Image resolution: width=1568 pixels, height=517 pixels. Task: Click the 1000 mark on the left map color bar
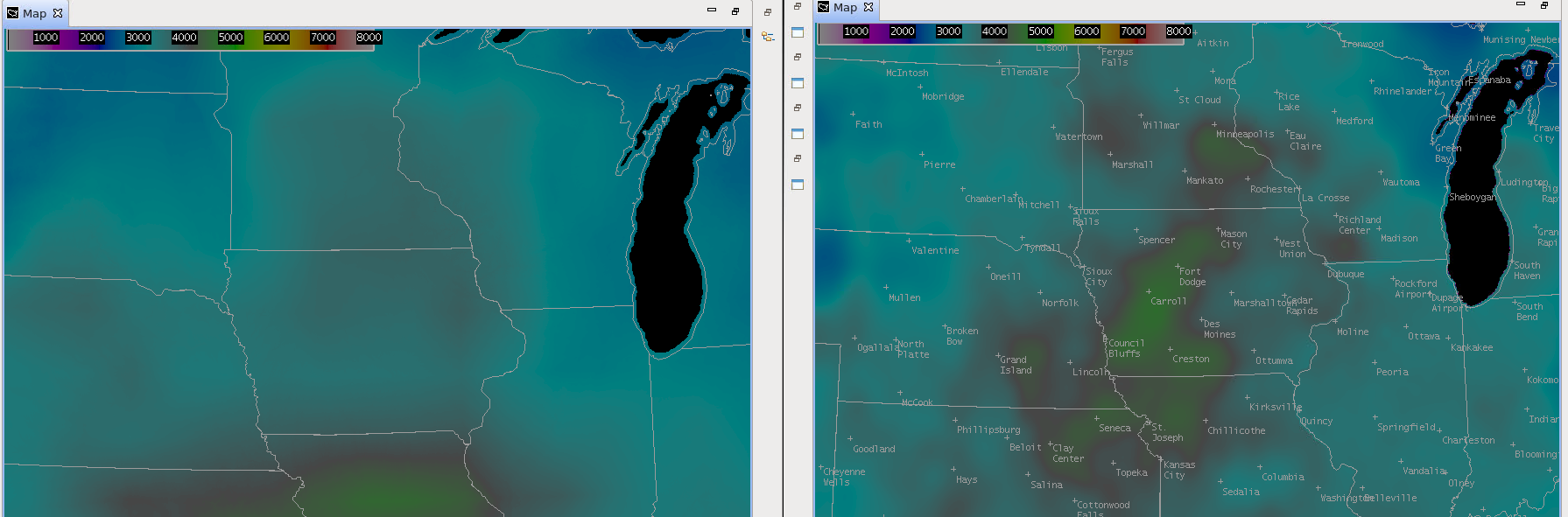(46, 38)
